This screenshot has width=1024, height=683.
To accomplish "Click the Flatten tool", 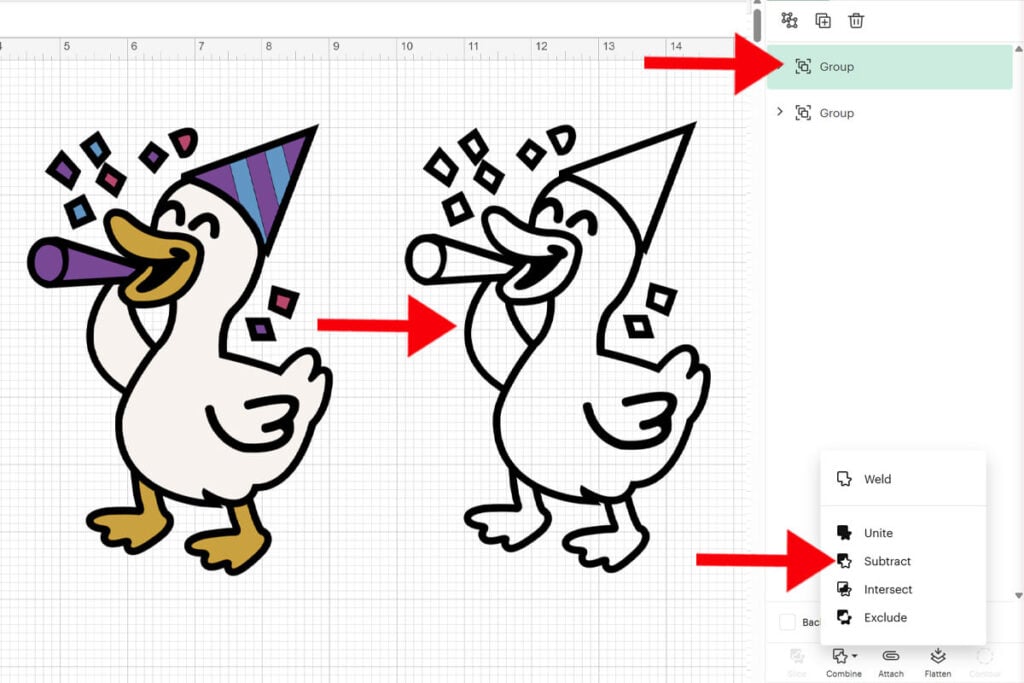I will click(x=938, y=662).
